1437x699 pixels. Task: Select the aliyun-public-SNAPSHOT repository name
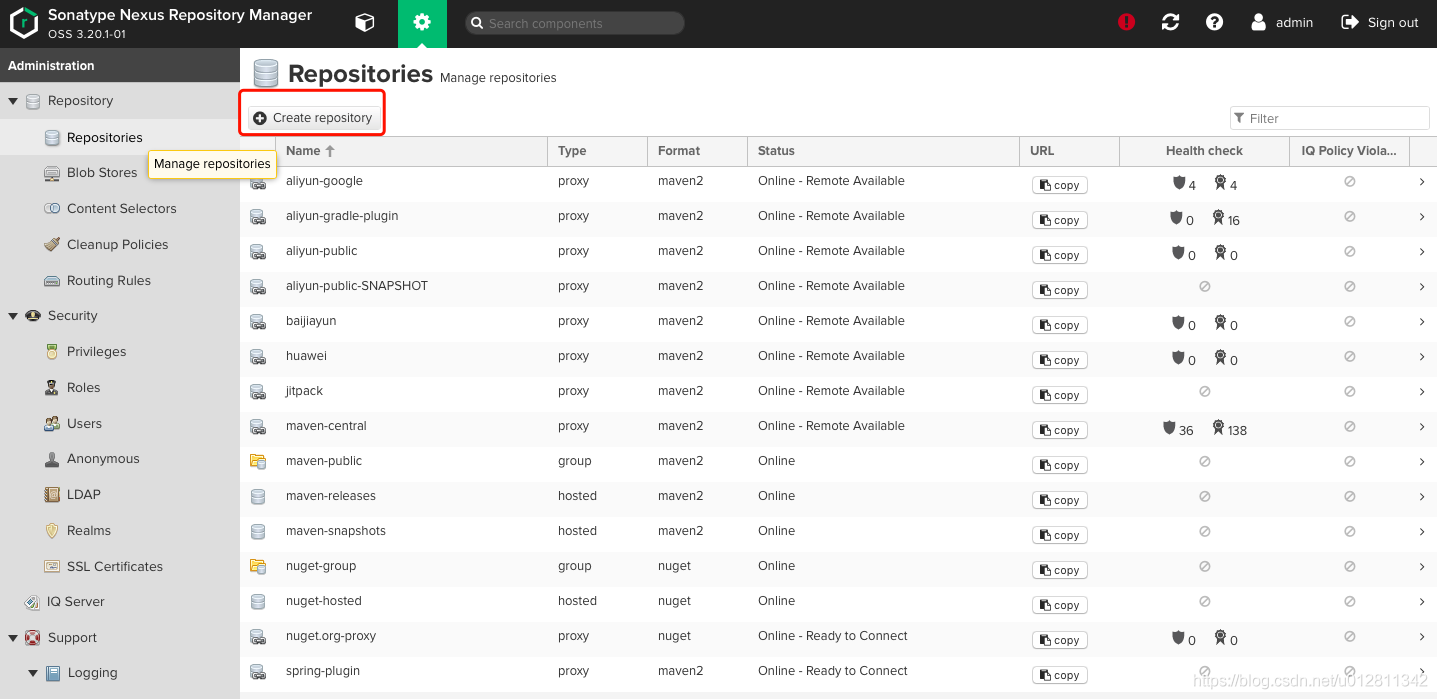click(357, 286)
